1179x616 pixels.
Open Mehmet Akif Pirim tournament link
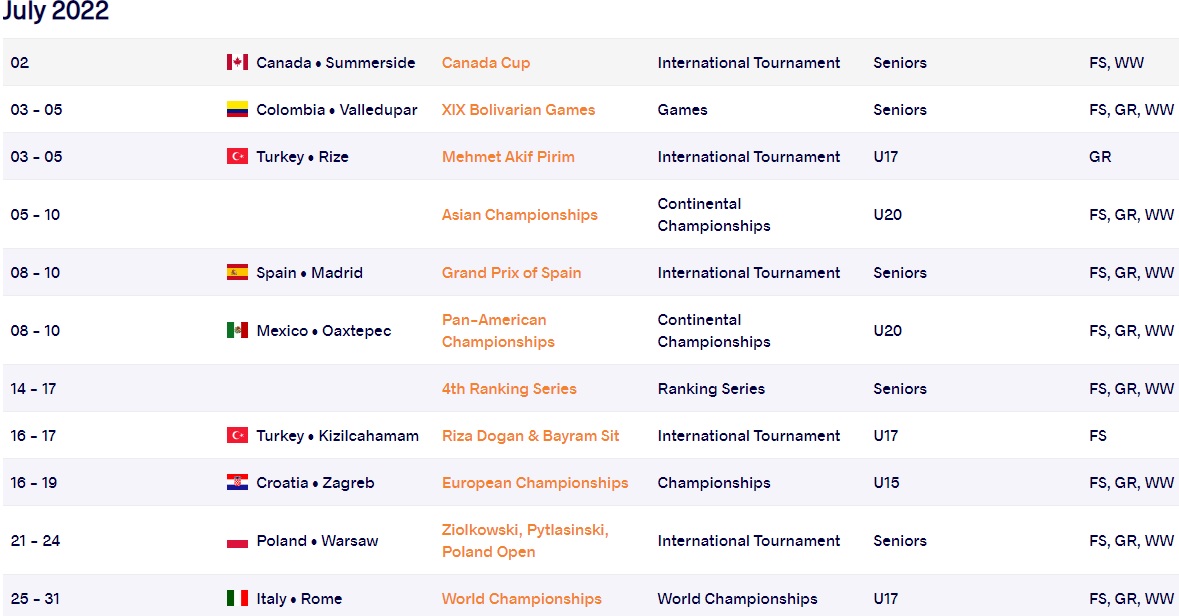pyautogui.click(x=508, y=157)
